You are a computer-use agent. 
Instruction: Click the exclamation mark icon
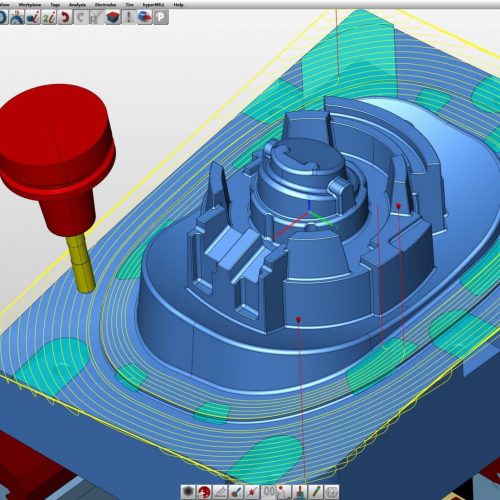pyautogui.click(x=129, y=17)
